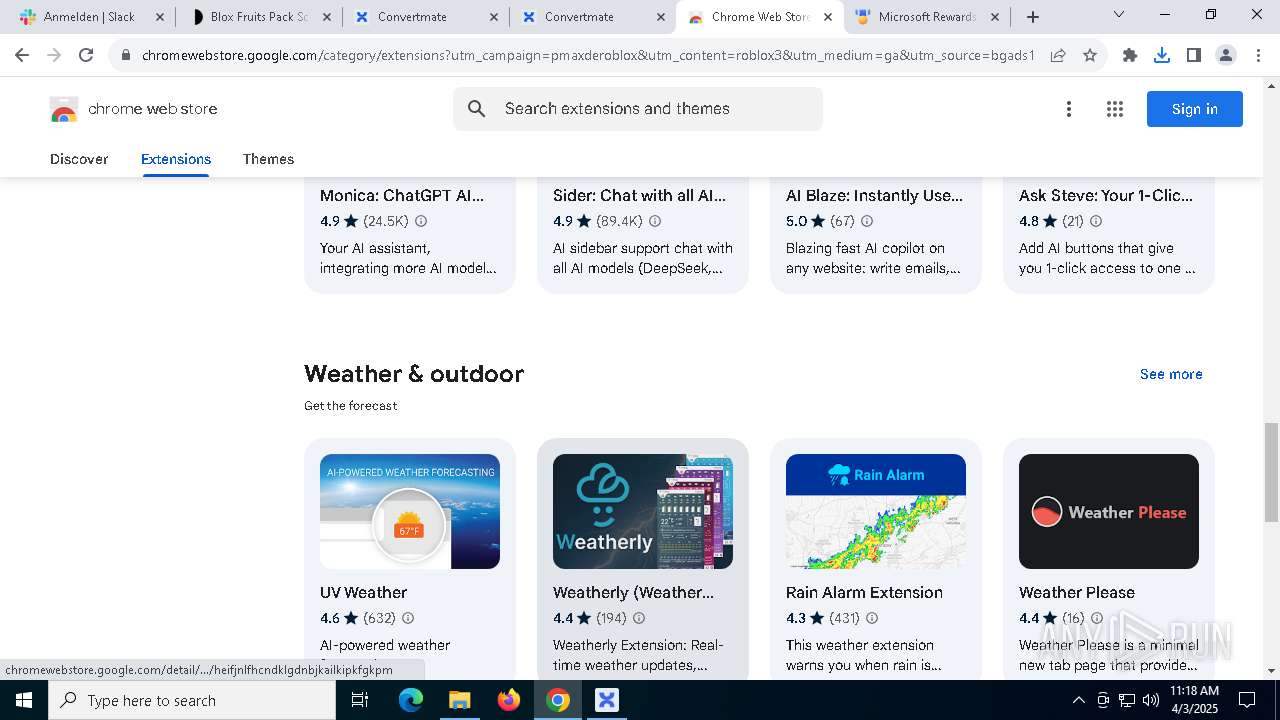The image size is (1280, 720).
Task: Open Ask Steve: Your 1-Click extension
Action: (1106, 195)
